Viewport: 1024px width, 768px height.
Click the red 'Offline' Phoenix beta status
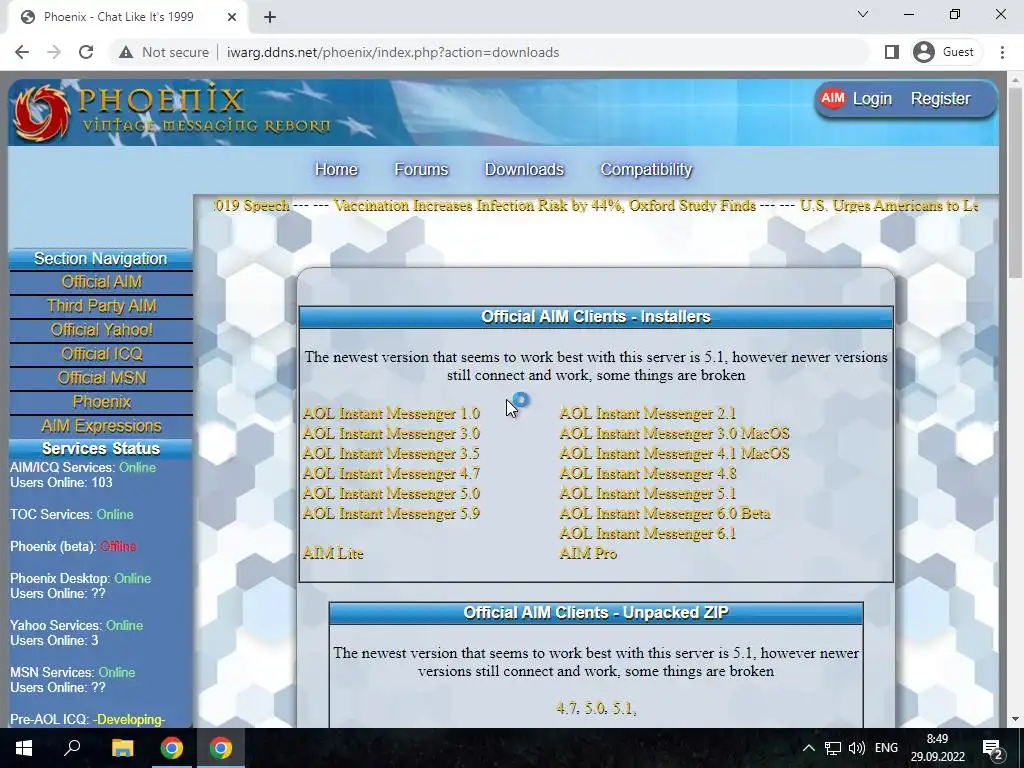click(x=118, y=547)
